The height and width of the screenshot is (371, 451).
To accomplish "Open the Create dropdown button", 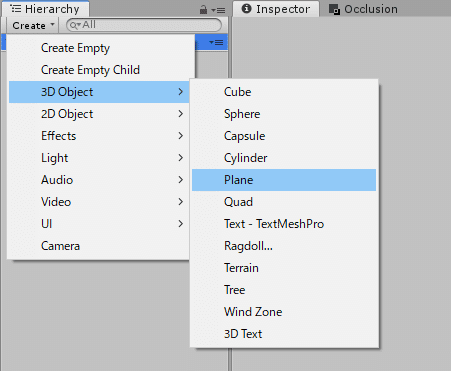I will pos(33,25).
